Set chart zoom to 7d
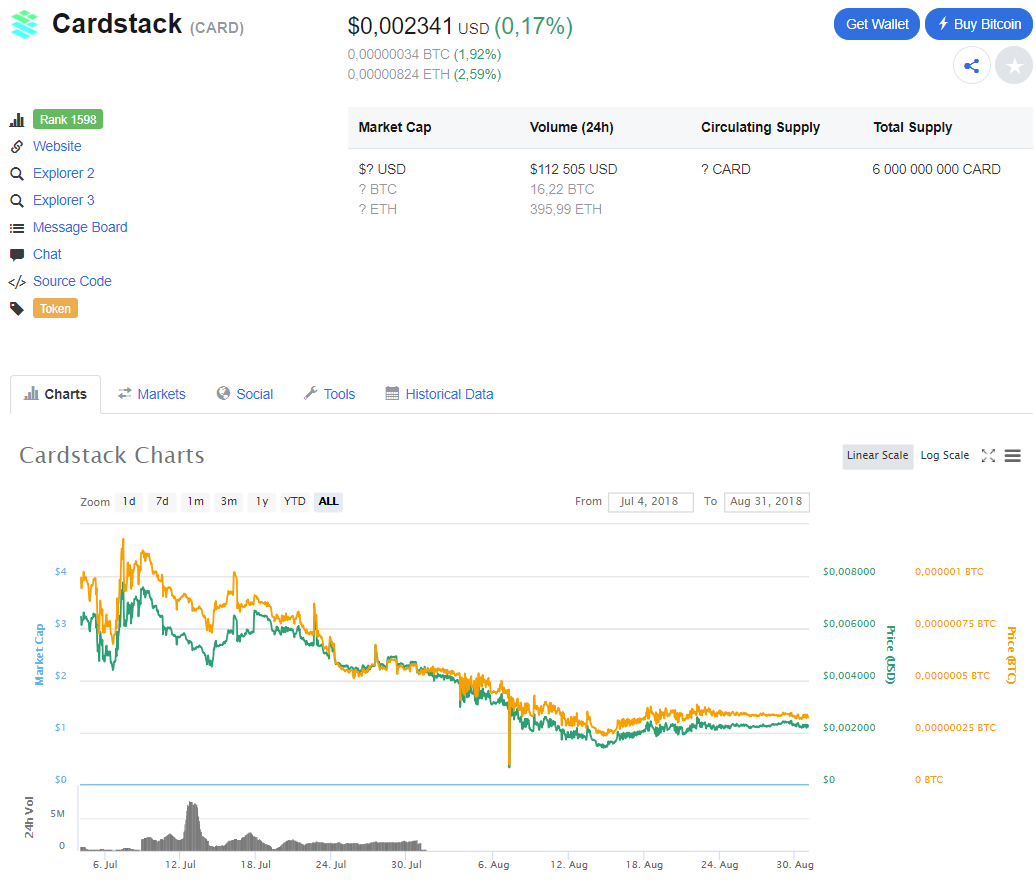 tap(162, 502)
